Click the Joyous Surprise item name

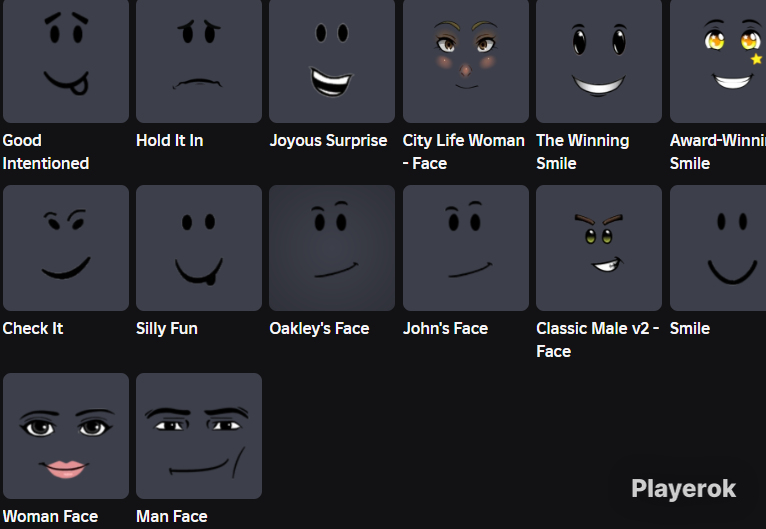pos(328,141)
